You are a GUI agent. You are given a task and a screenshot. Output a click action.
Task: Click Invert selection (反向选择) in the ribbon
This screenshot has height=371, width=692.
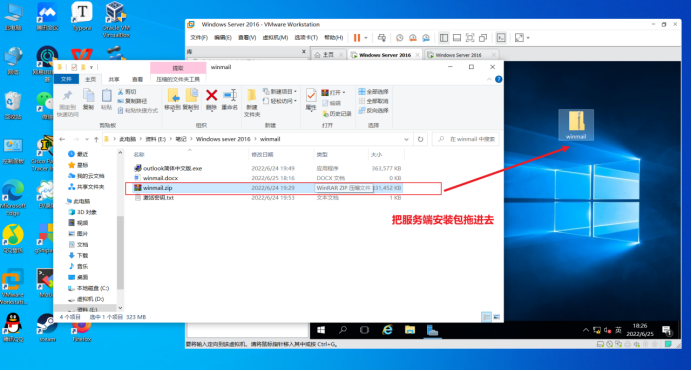pyautogui.click(x=373, y=111)
